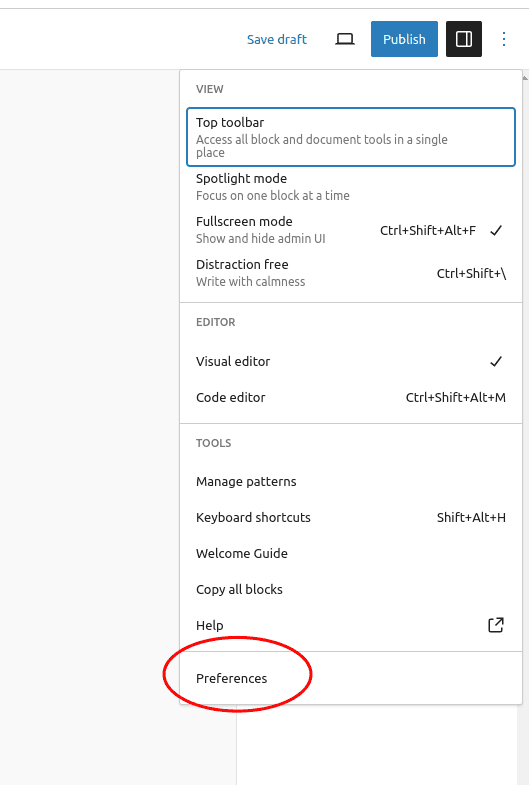Select Visual editor
Viewport: 529px width, 785px height.
(351, 361)
